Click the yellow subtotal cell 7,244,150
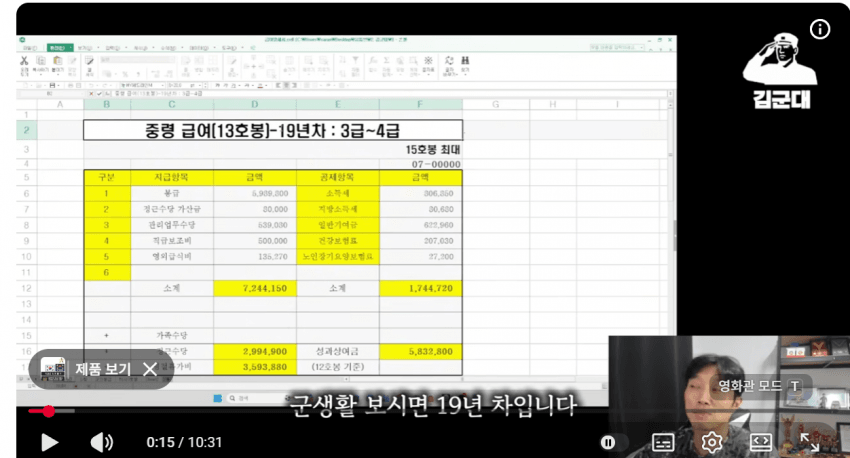850x458 pixels. [255, 288]
